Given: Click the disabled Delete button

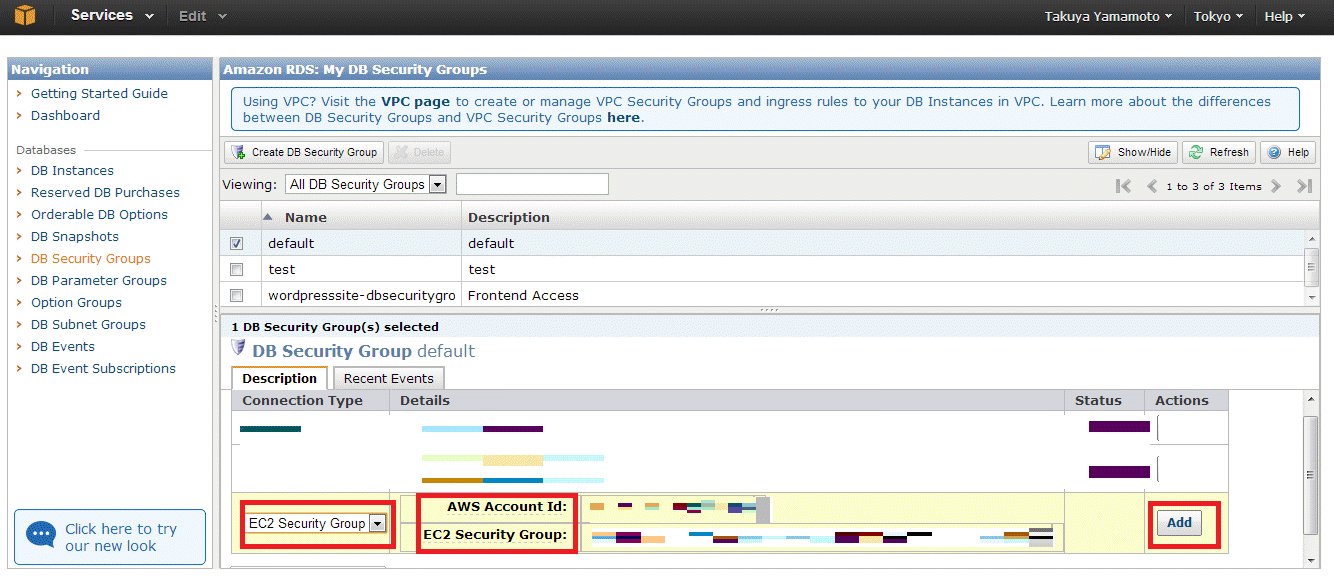Looking at the screenshot, I should point(419,152).
